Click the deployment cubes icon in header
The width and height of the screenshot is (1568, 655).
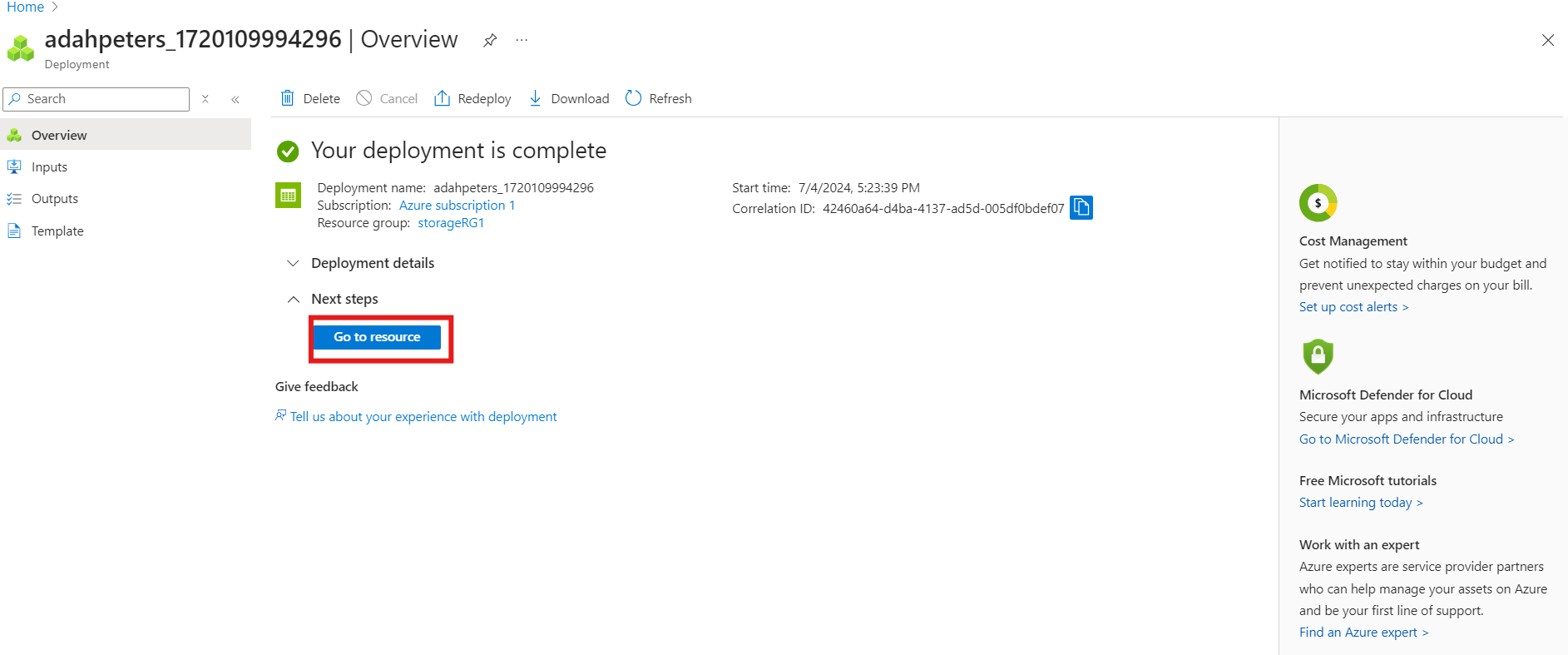coord(21,48)
